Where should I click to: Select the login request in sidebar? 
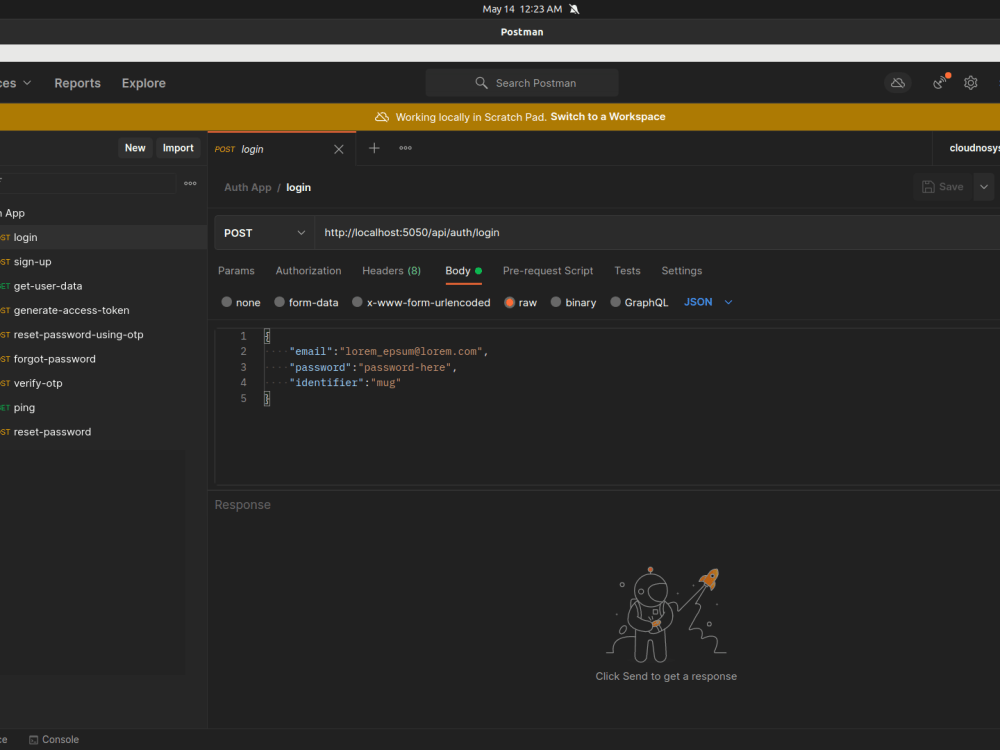tap(103, 237)
